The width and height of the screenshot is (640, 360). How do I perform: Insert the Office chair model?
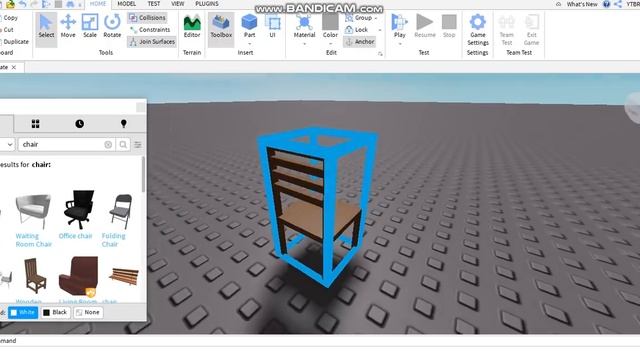pos(78,209)
